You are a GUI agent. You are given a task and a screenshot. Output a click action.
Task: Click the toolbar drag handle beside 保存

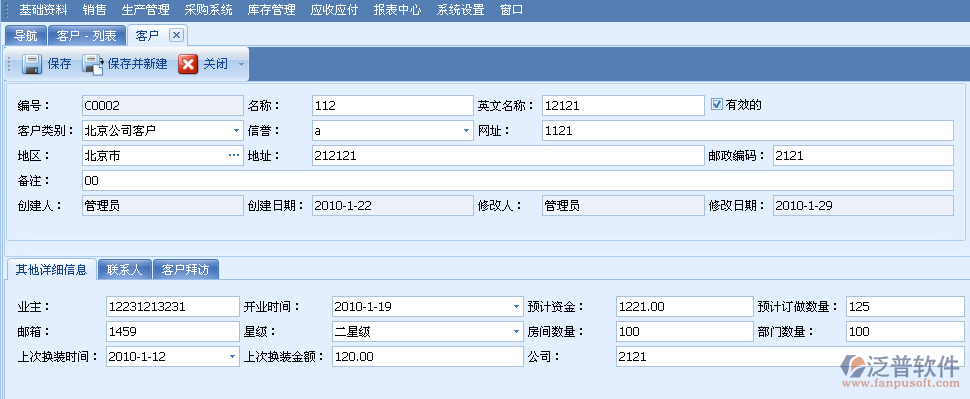(9, 64)
